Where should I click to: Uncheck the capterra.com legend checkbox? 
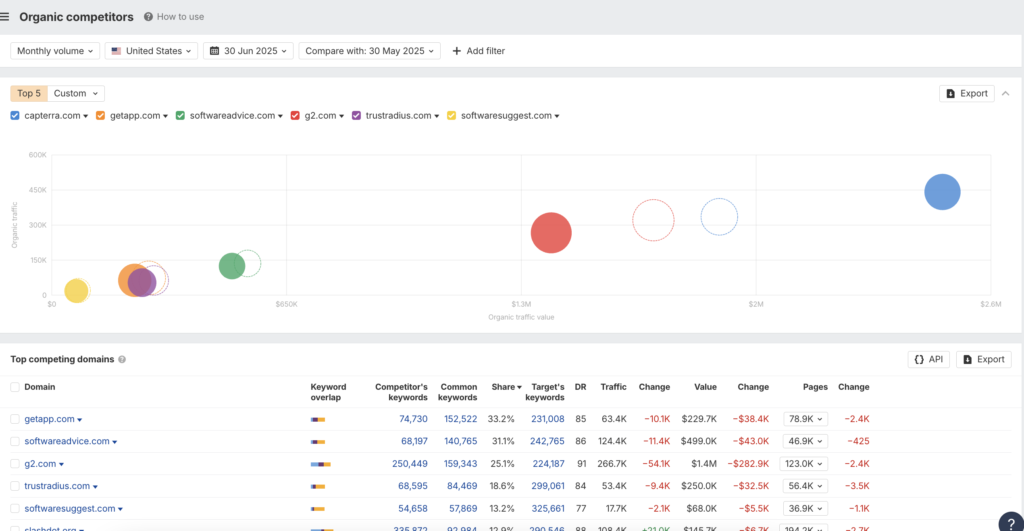point(15,116)
